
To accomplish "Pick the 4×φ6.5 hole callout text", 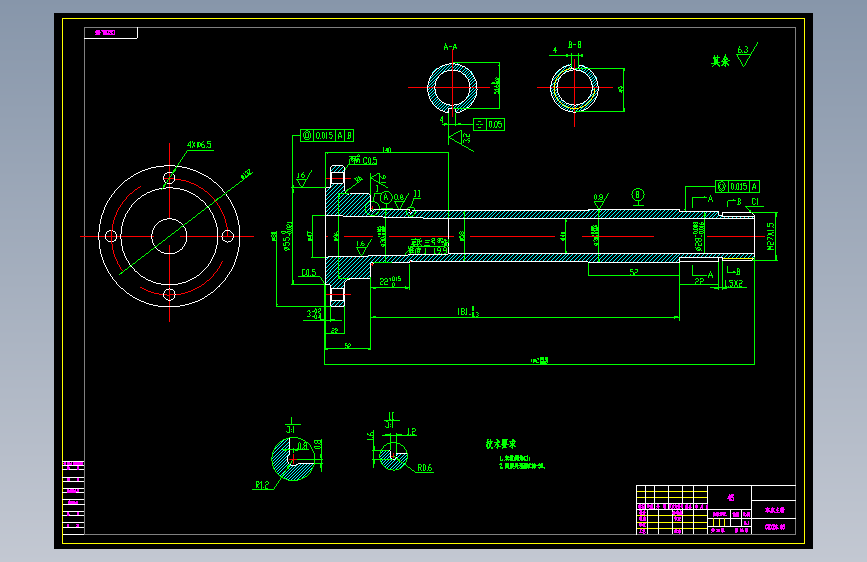I will coord(199,145).
